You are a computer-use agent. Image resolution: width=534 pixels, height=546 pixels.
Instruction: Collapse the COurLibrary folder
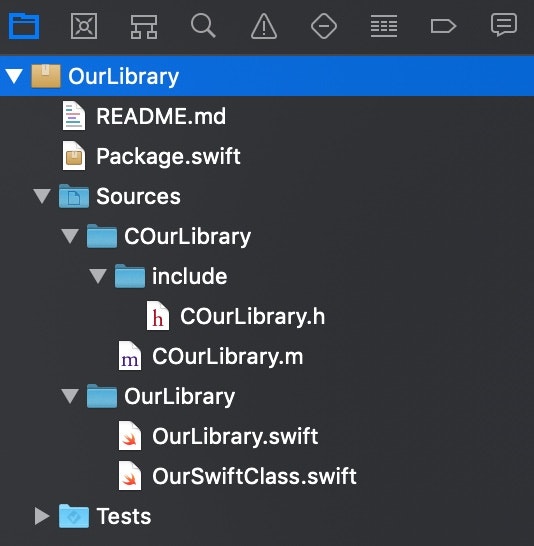(x=70, y=236)
